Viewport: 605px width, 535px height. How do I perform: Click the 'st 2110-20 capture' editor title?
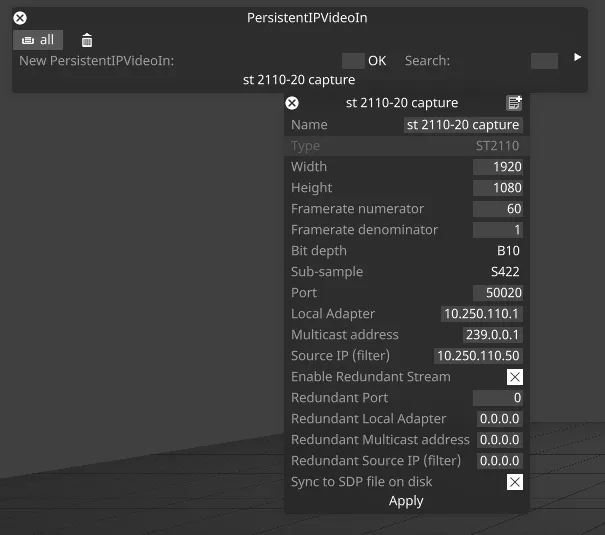pos(402,103)
